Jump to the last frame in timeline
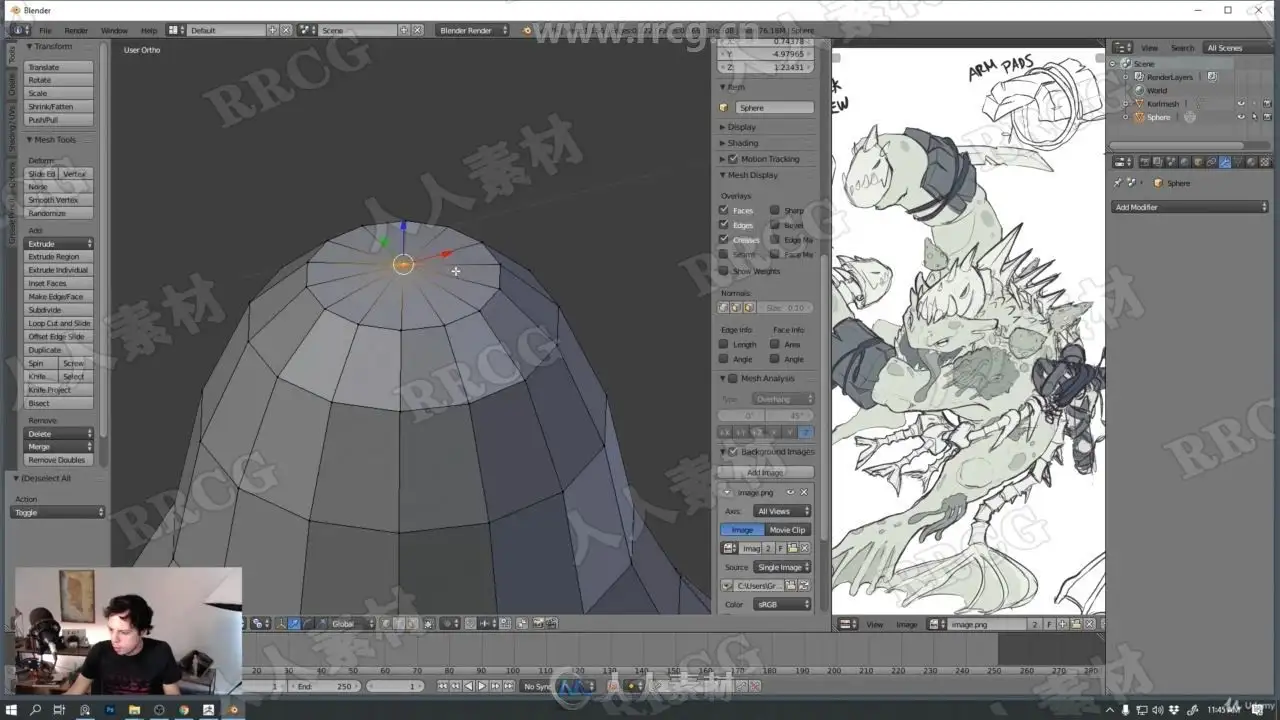The width and height of the screenshot is (1280, 720). [507, 686]
